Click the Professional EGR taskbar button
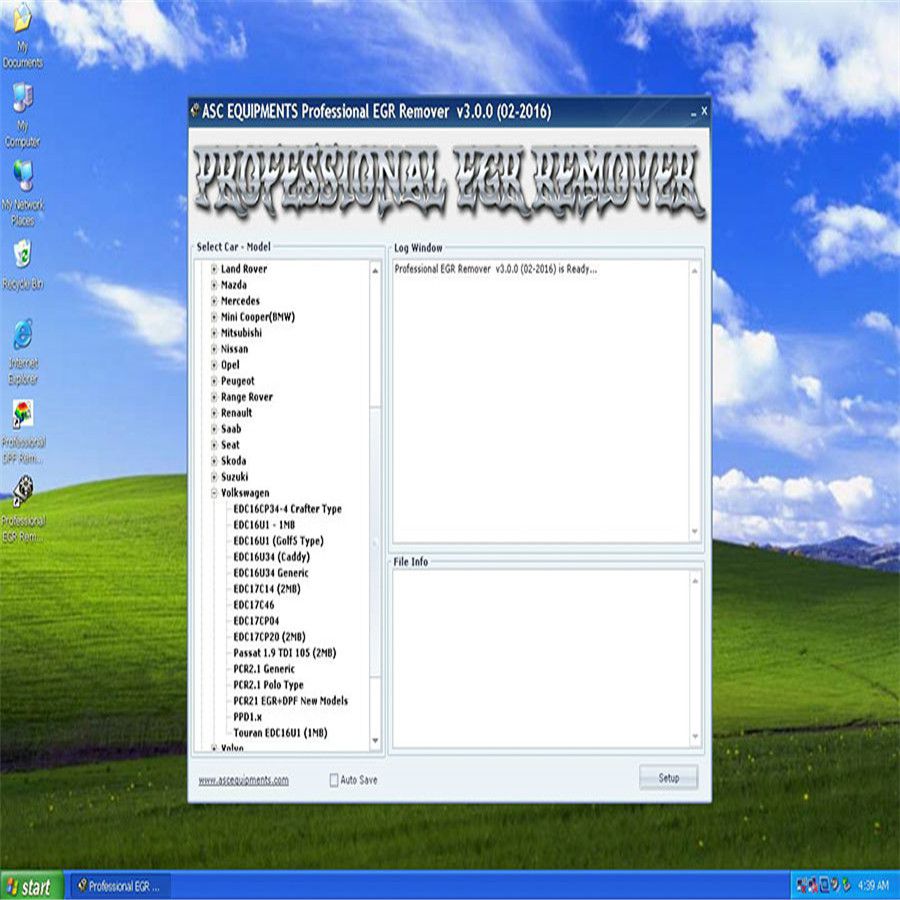This screenshot has width=900, height=900. pyautogui.click(x=120, y=886)
